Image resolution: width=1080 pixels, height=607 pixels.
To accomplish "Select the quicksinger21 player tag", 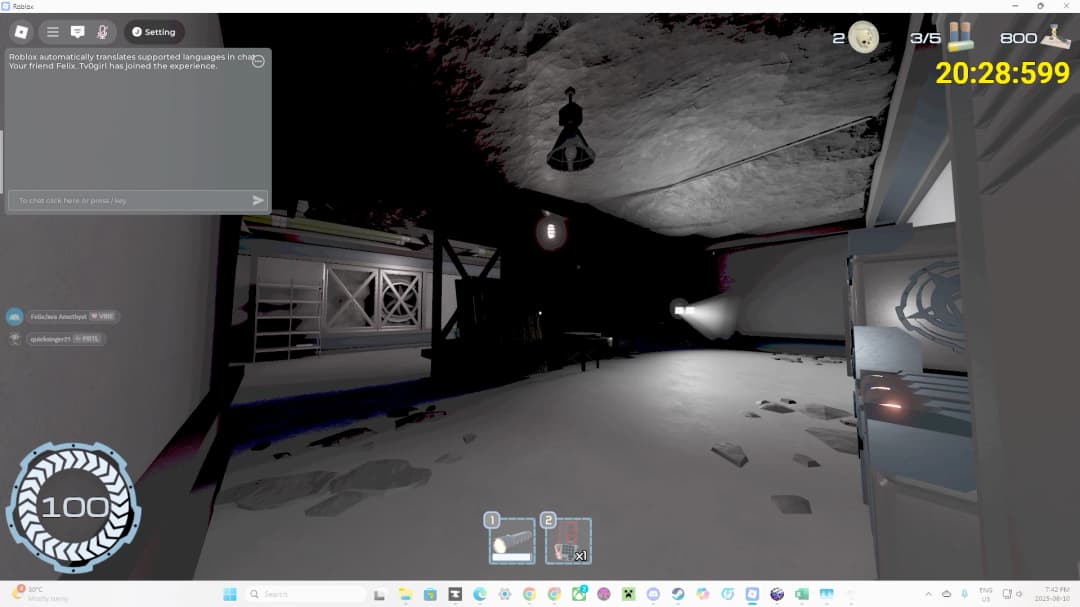I will tap(65, 339).
